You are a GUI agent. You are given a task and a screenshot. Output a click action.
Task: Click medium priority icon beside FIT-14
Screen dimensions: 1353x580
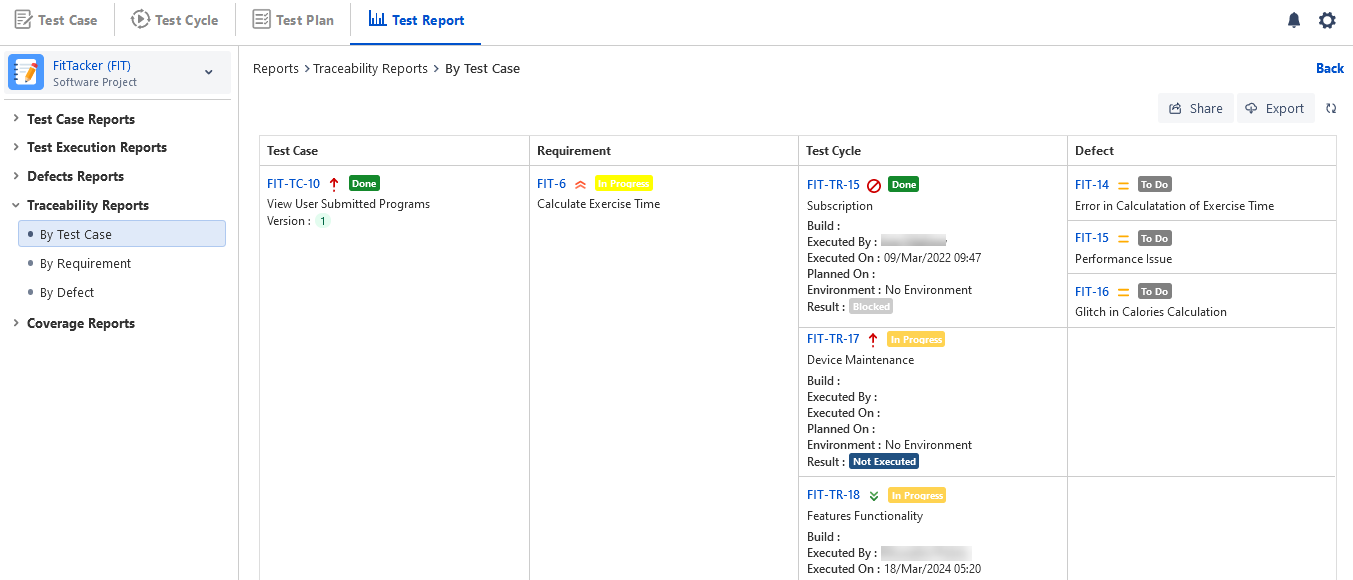(1123, 185)
